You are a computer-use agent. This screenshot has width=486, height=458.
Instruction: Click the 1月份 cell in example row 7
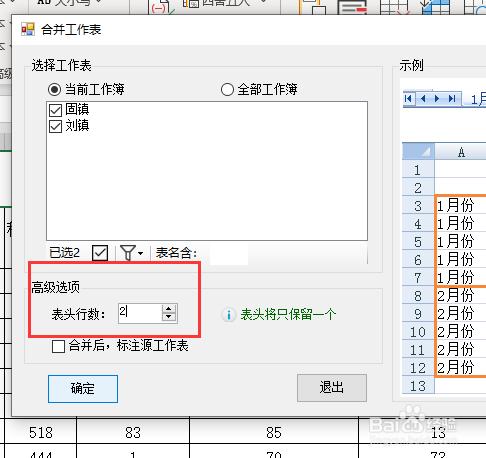[x=461, y=277]
